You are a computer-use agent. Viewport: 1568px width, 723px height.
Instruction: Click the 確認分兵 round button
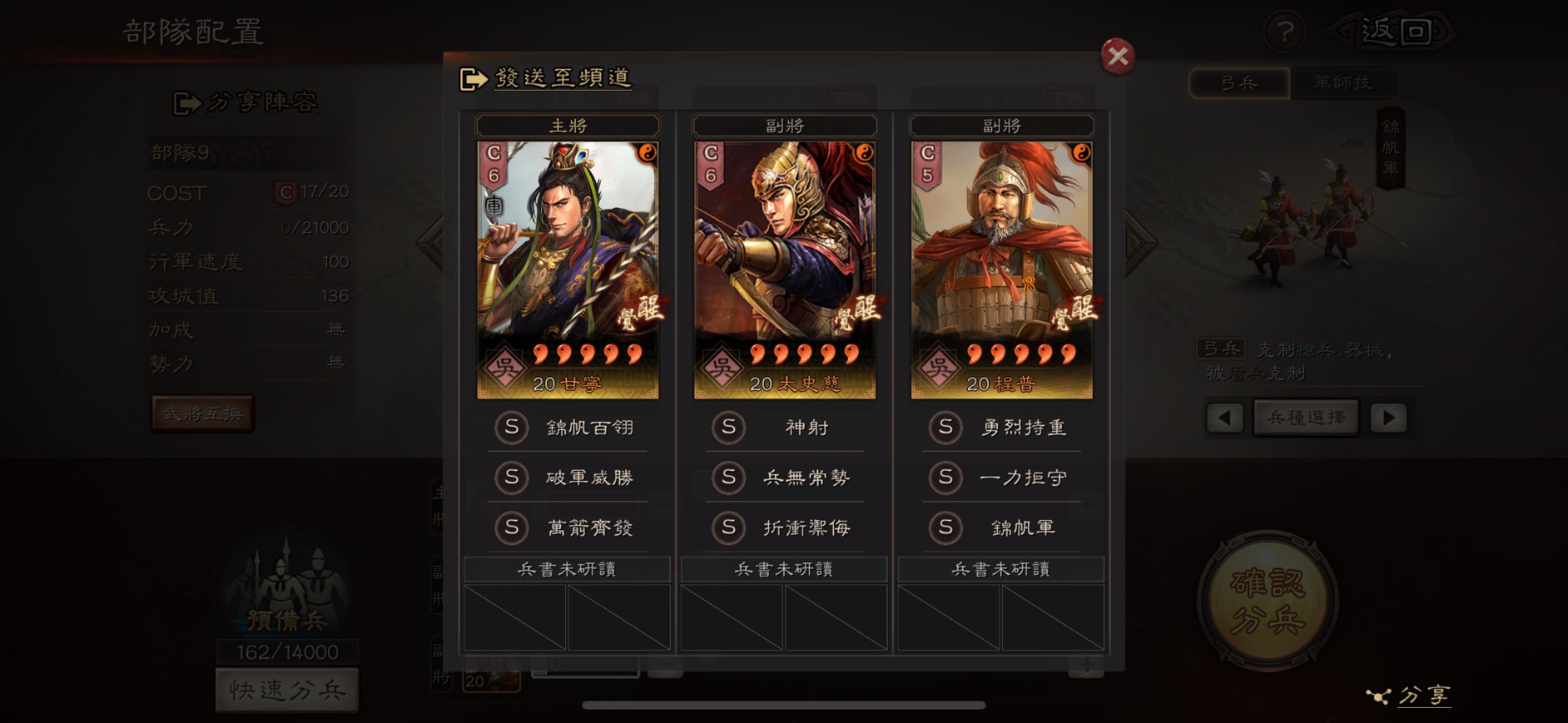tap(1268, 601)
